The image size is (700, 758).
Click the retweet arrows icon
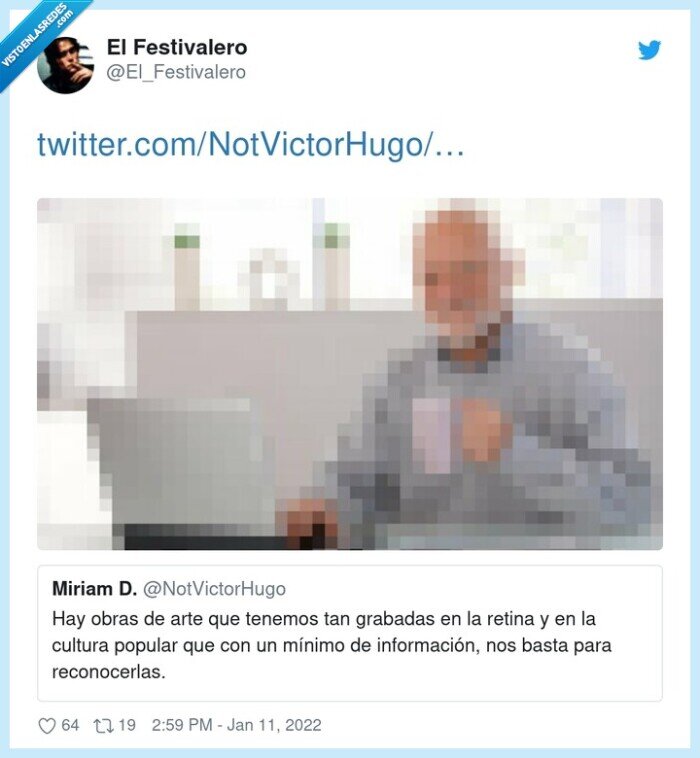(103, 726)
